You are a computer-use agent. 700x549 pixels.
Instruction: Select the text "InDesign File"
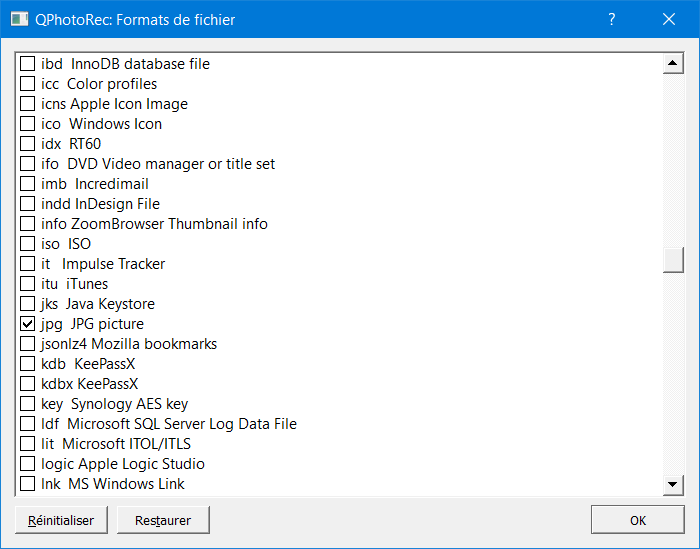(x=117, y=204)
